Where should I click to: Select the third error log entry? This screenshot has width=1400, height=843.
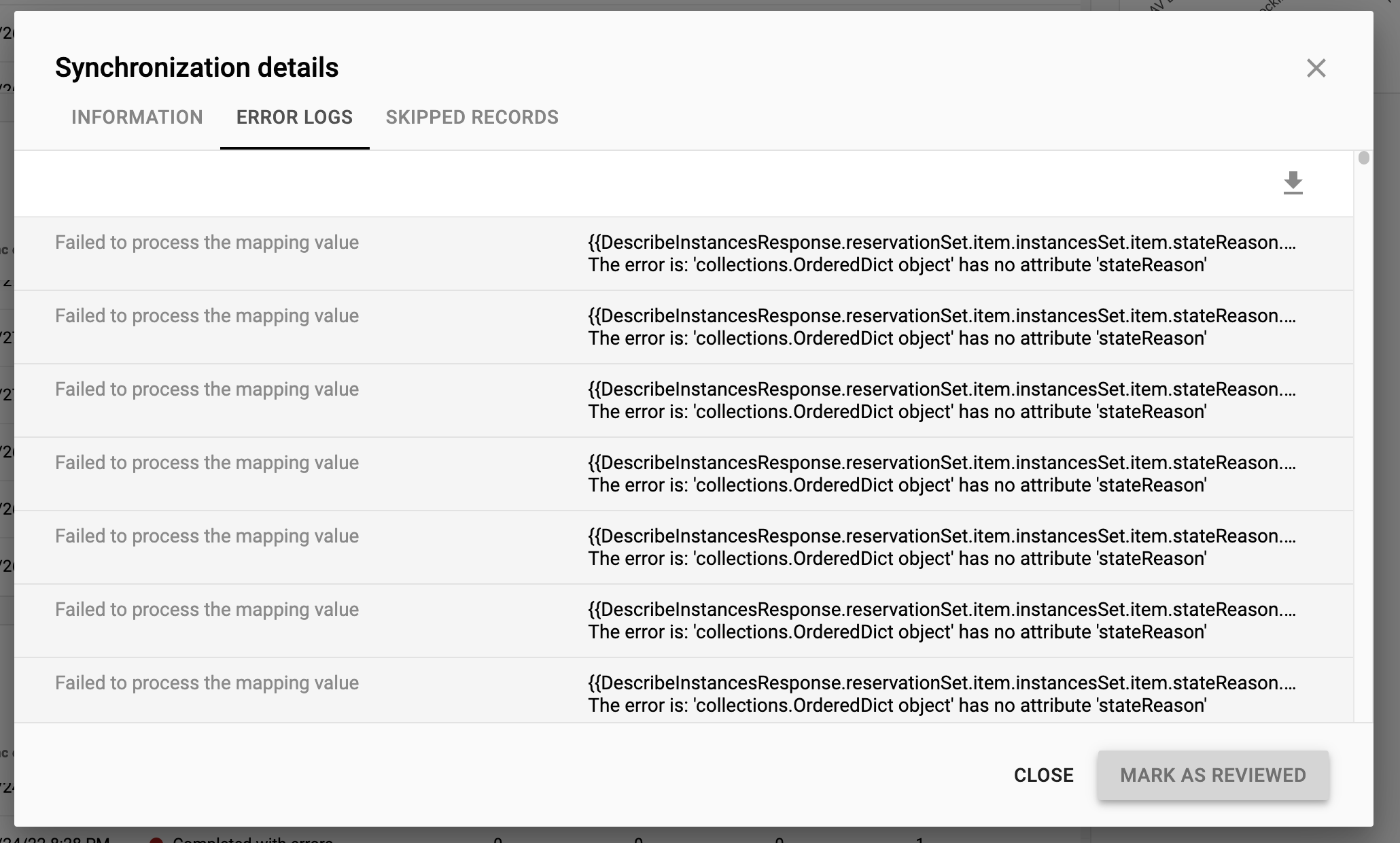coord(207,389)
